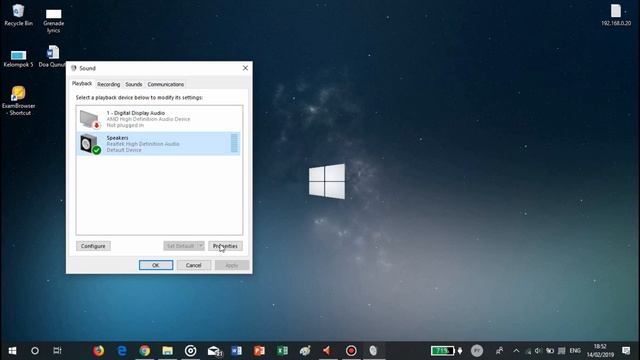Screen dimensions: 640x360
Task: Launch Firefox from the taskbar
Action: click(98, 351)
